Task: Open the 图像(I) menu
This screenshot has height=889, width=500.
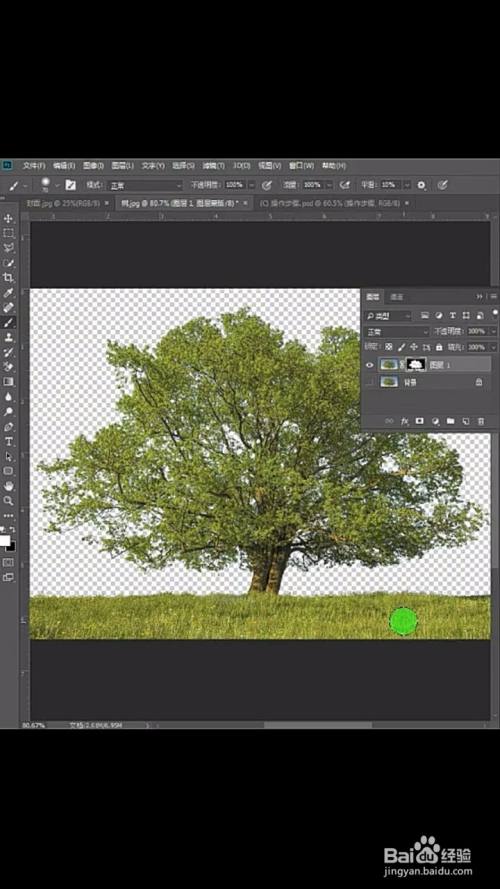Action: (x=94, y=166)
